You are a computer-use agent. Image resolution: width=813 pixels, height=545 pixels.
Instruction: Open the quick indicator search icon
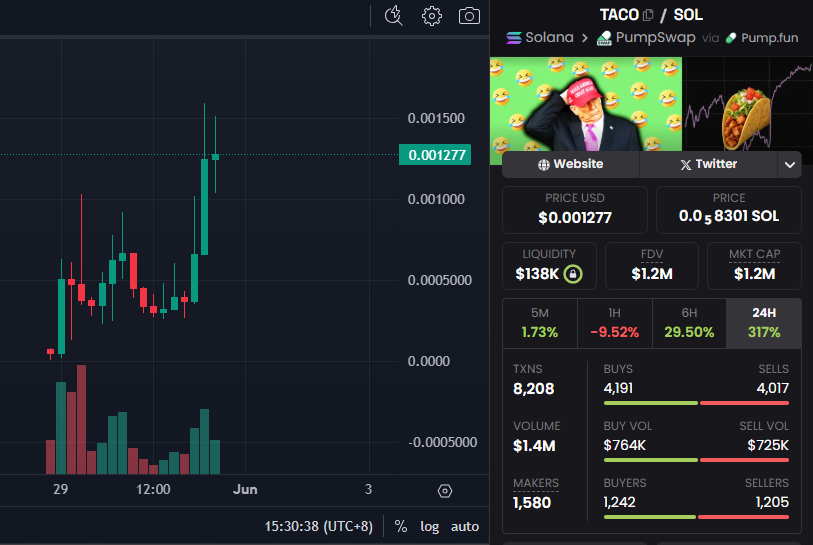click(x=394, y=16)
